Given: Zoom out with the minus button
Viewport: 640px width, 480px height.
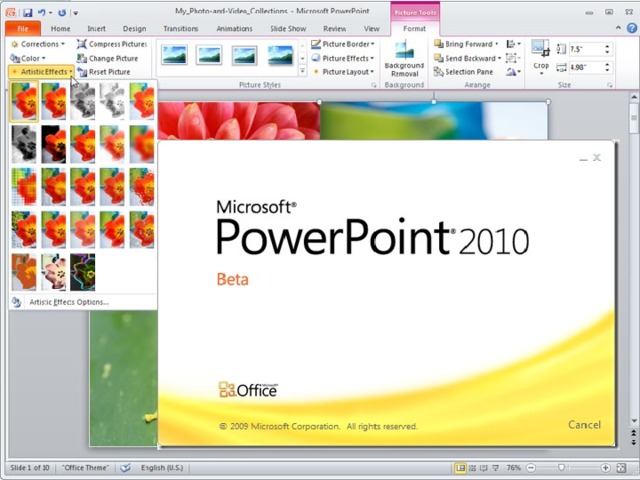Looking at the screenshot, I should 531,468.
